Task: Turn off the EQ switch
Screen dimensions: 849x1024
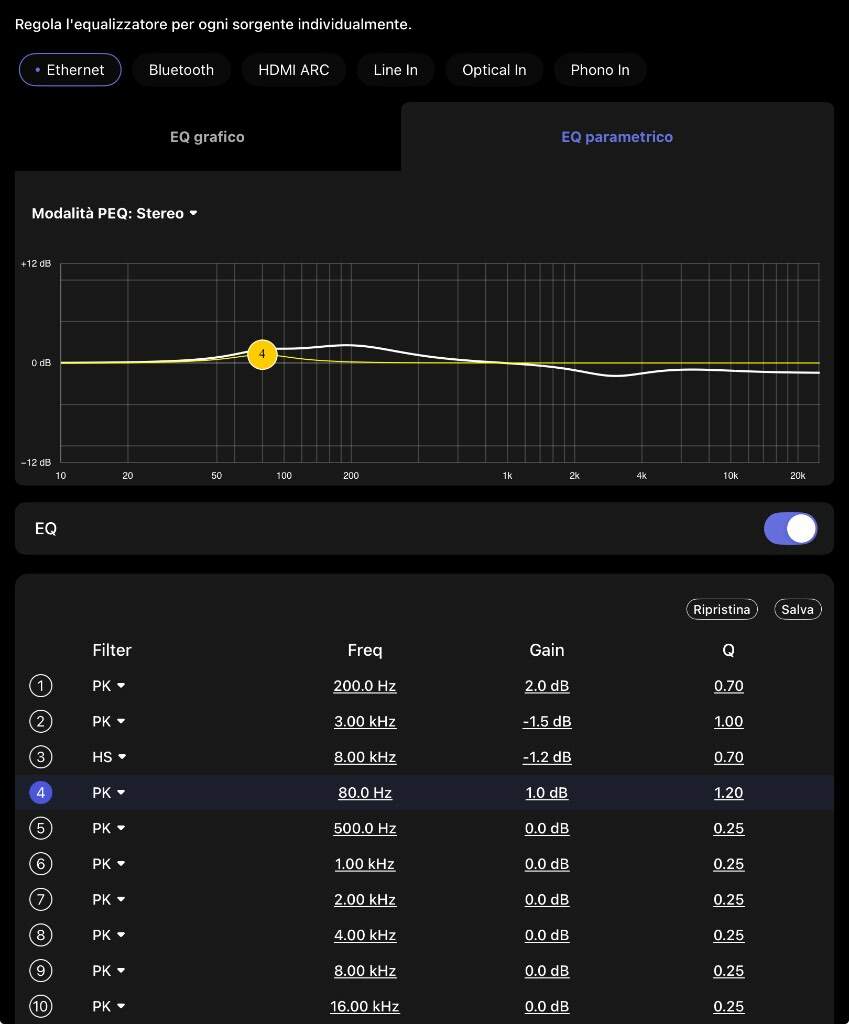Action: click(x=790, y=529)
